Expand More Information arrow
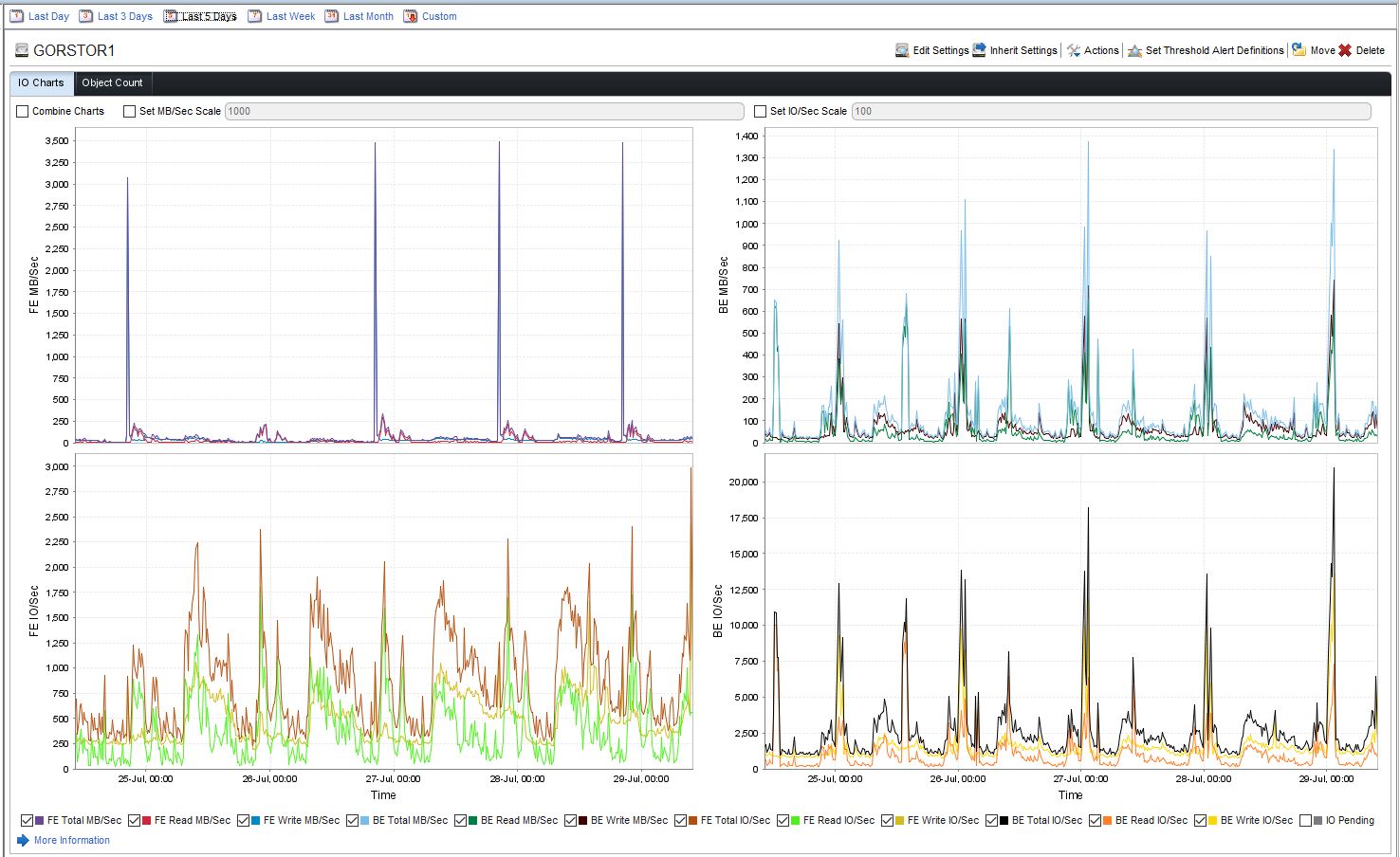Screen dimensions: 1400x857 coord(23,840)
